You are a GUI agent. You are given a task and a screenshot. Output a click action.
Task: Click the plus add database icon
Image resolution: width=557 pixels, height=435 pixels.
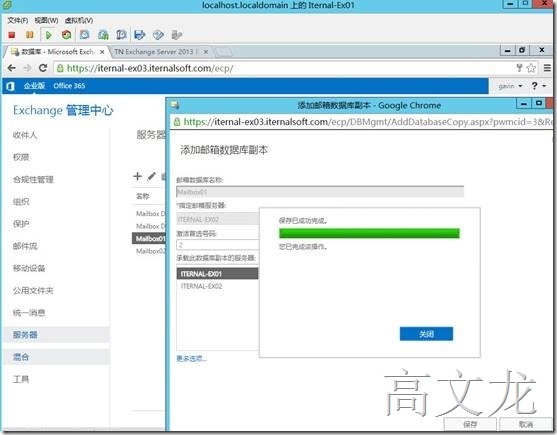(x=137, y=176)
